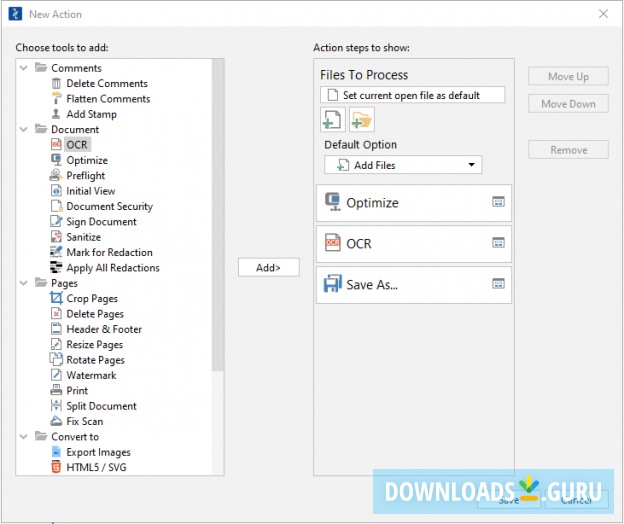Collapse the Convert to tree group

click(x=24, y=436)
